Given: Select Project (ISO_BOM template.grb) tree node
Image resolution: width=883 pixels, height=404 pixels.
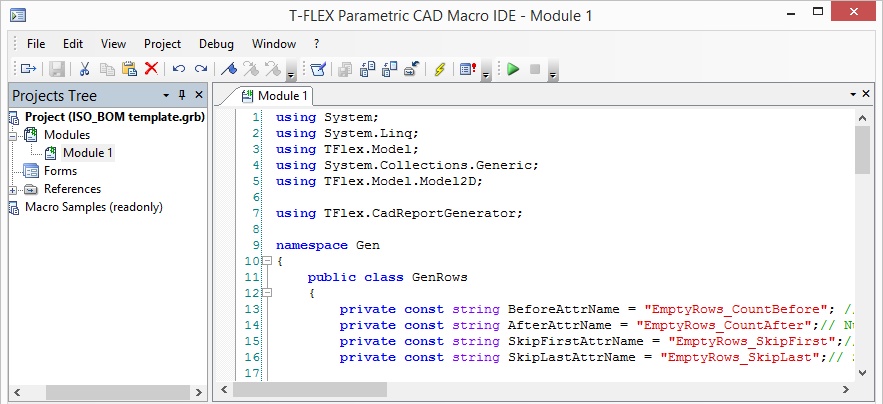Looking at the screenshot, I should point(114,117).
